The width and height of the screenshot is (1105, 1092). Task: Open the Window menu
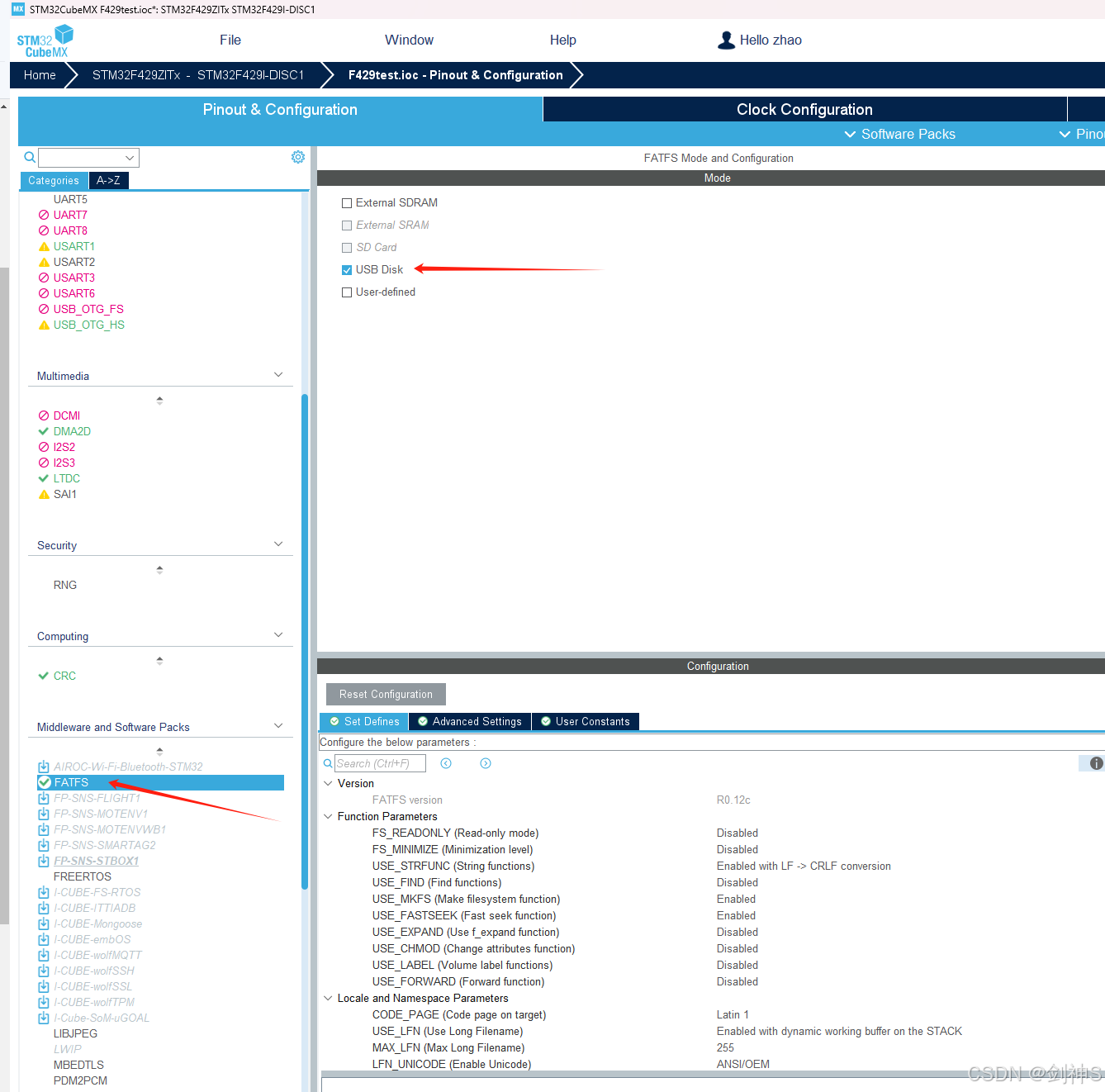pyautogui.click(x=409, y=40)
